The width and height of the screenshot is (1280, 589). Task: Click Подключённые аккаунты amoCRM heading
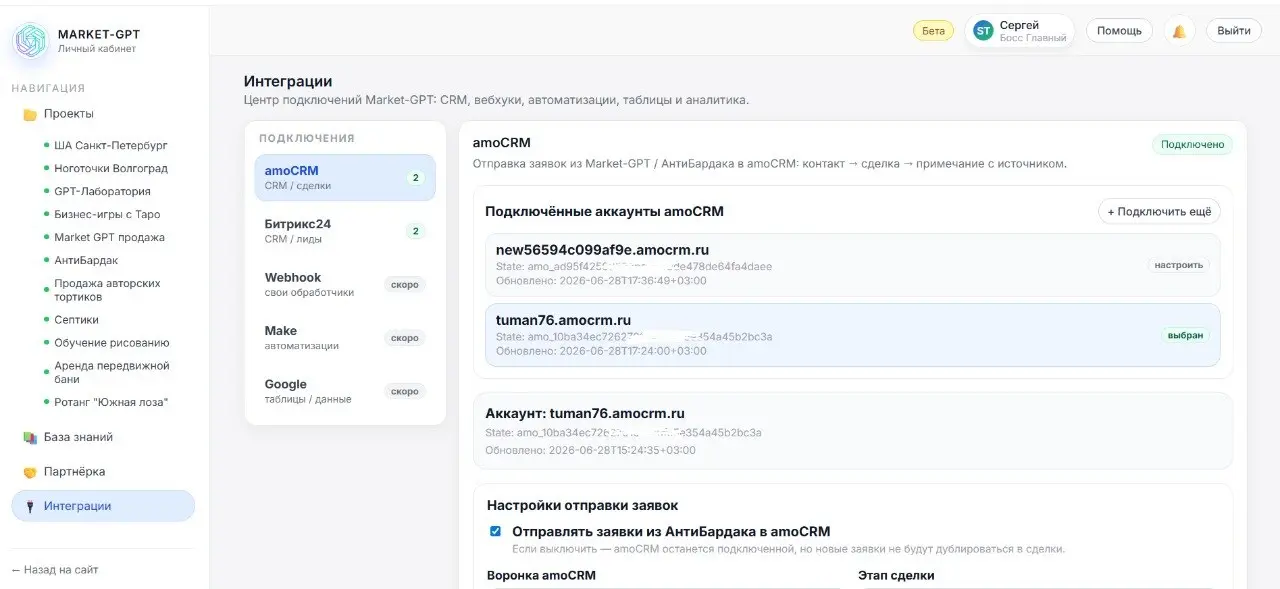(604, 211)
